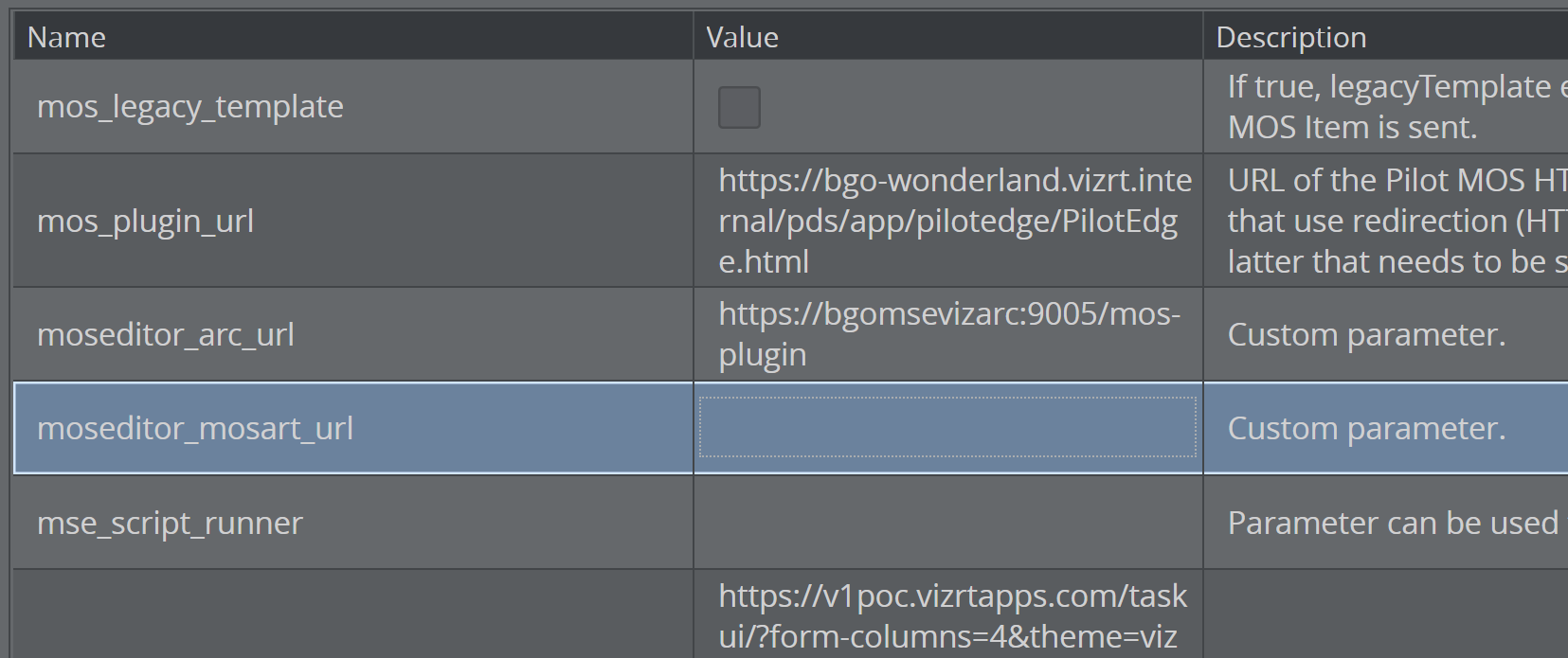This screenshot has height=658, width=1568.
Task: Select the mse_script_runner row name
Action: (170, 523)
